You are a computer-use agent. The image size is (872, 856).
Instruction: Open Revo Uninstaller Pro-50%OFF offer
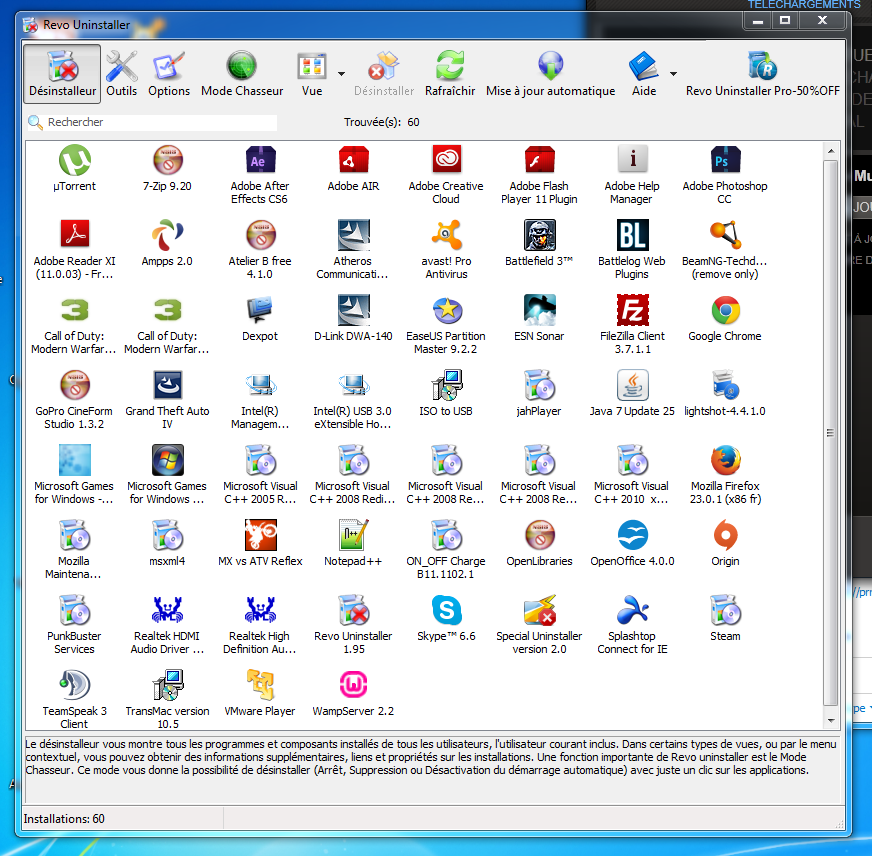(762, 74)
